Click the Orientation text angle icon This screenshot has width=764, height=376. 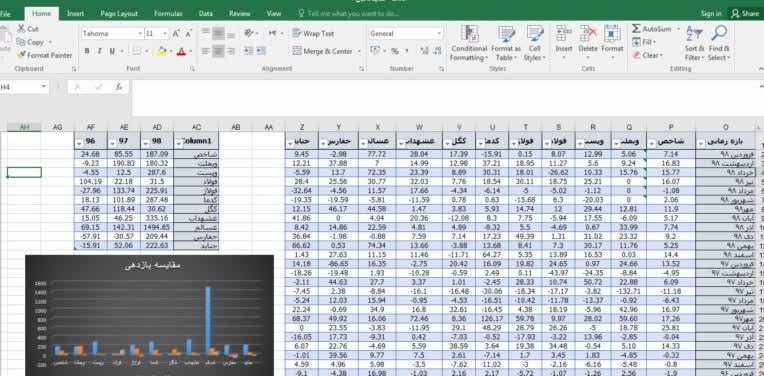click(x=250, y=33)
